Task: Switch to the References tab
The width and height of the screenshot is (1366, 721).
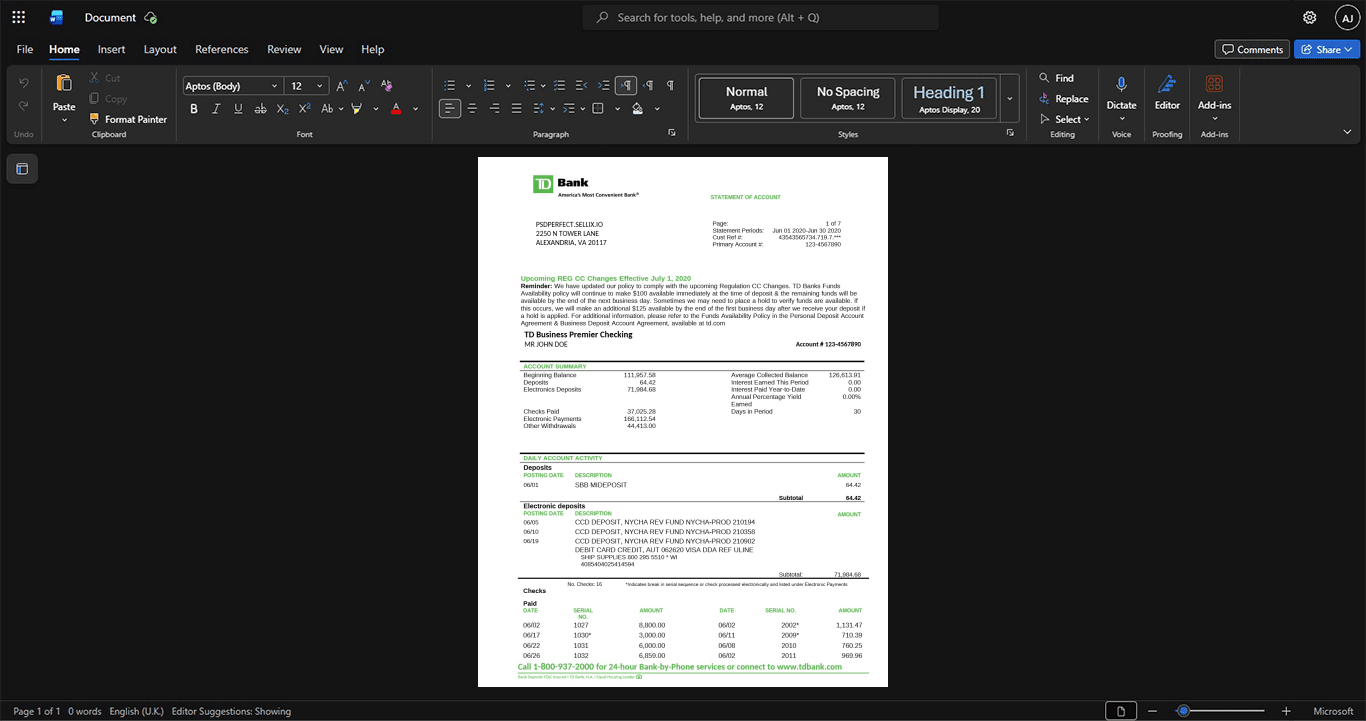Action: pos(222,49)
